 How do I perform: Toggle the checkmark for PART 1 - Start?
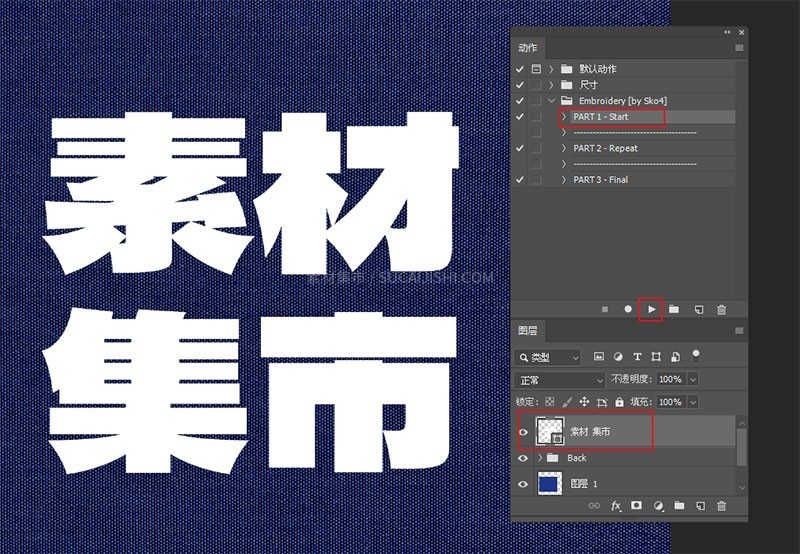coord(519,116)
